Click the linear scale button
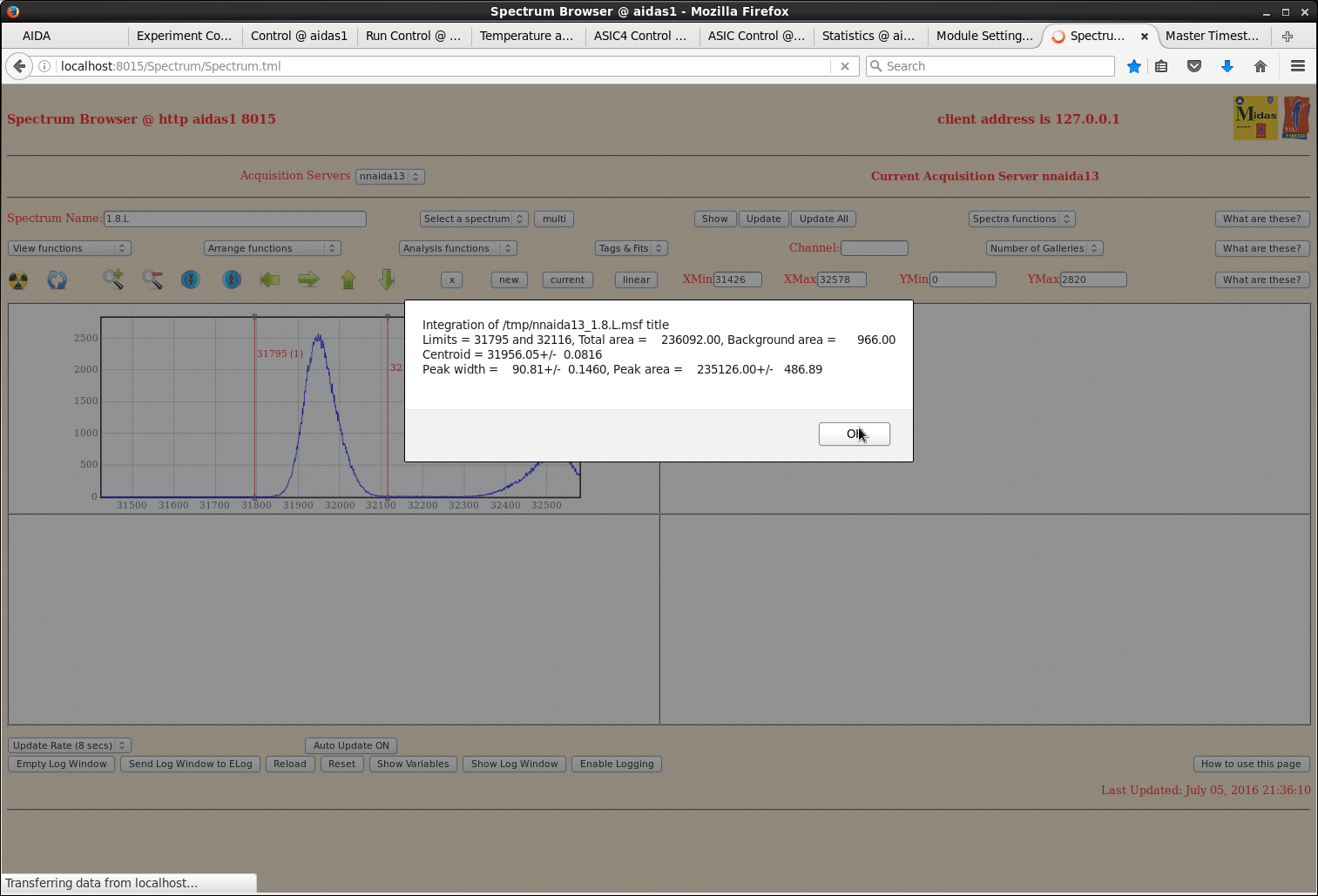1318x896 pixels. [x=636, y=280]
